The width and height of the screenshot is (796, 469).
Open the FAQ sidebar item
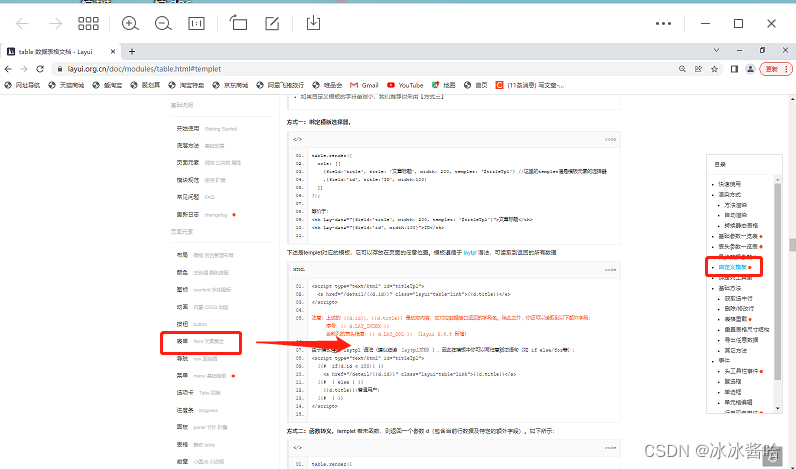tap(196, 197)
